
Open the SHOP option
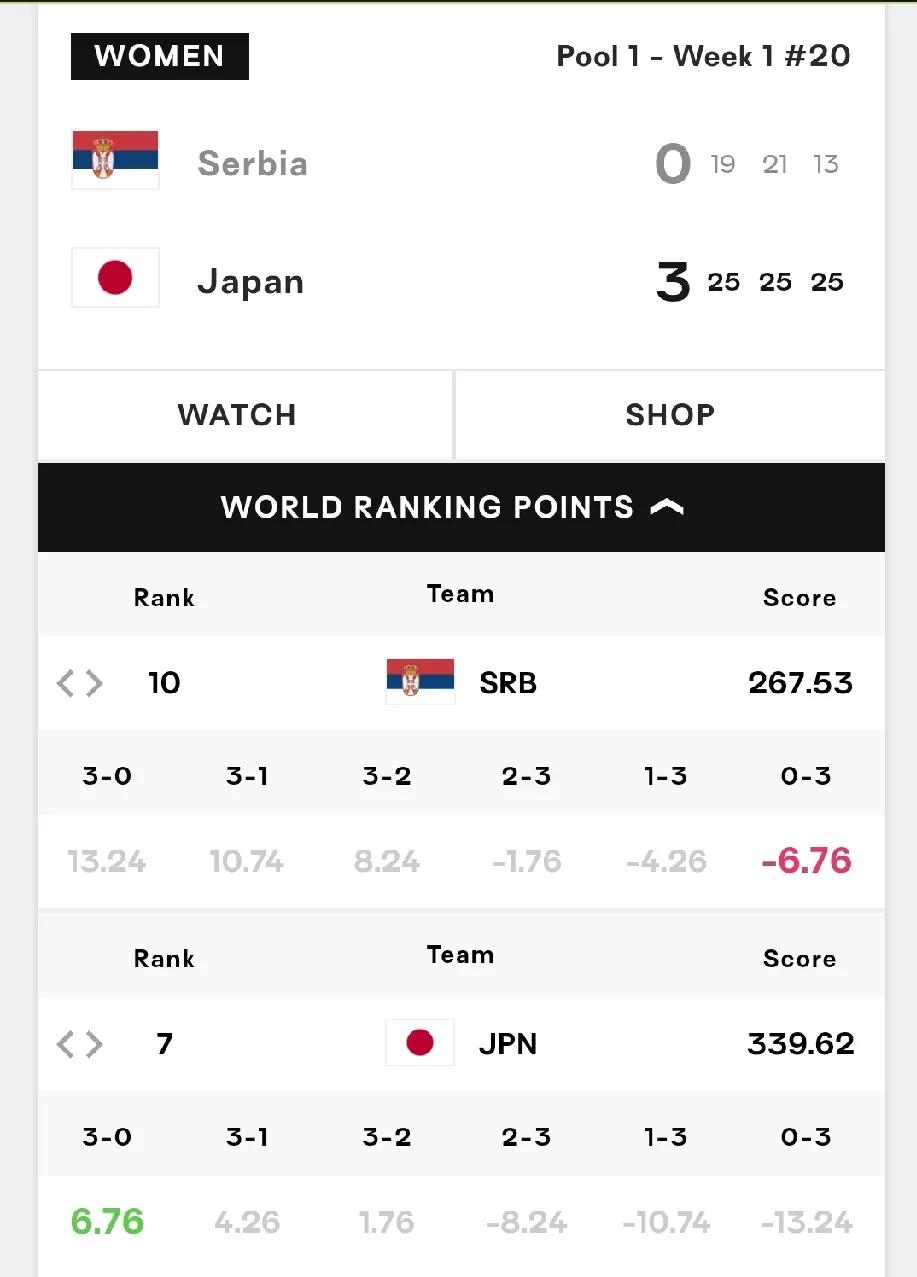670,415
